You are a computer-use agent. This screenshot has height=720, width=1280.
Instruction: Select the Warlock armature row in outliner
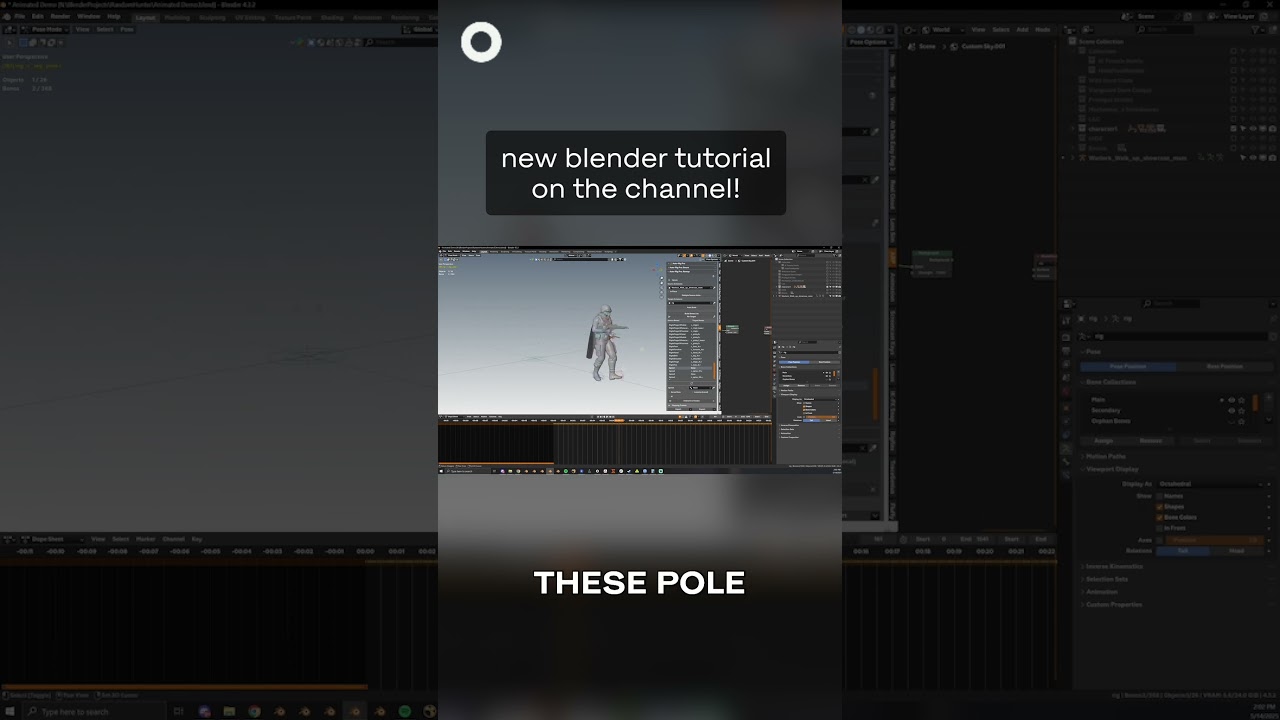coord(1137,157)
